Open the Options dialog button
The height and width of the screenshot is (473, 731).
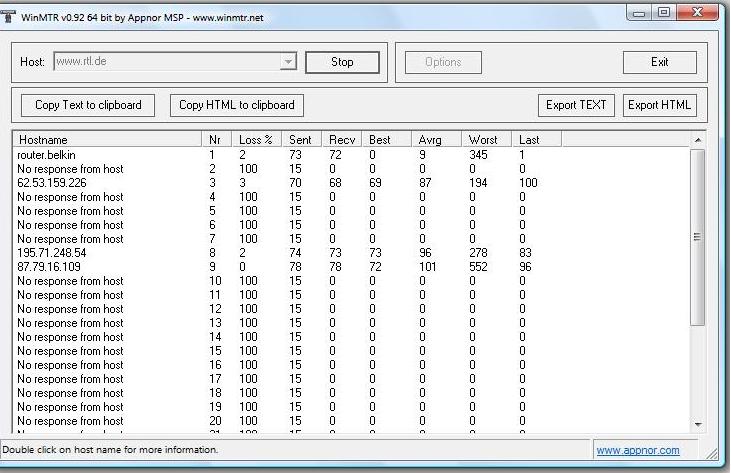pos(443,62)
